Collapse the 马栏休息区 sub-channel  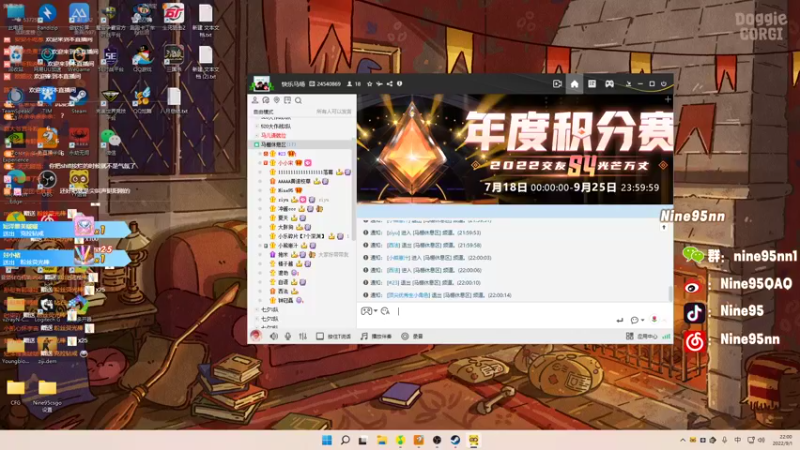[257, 144]
